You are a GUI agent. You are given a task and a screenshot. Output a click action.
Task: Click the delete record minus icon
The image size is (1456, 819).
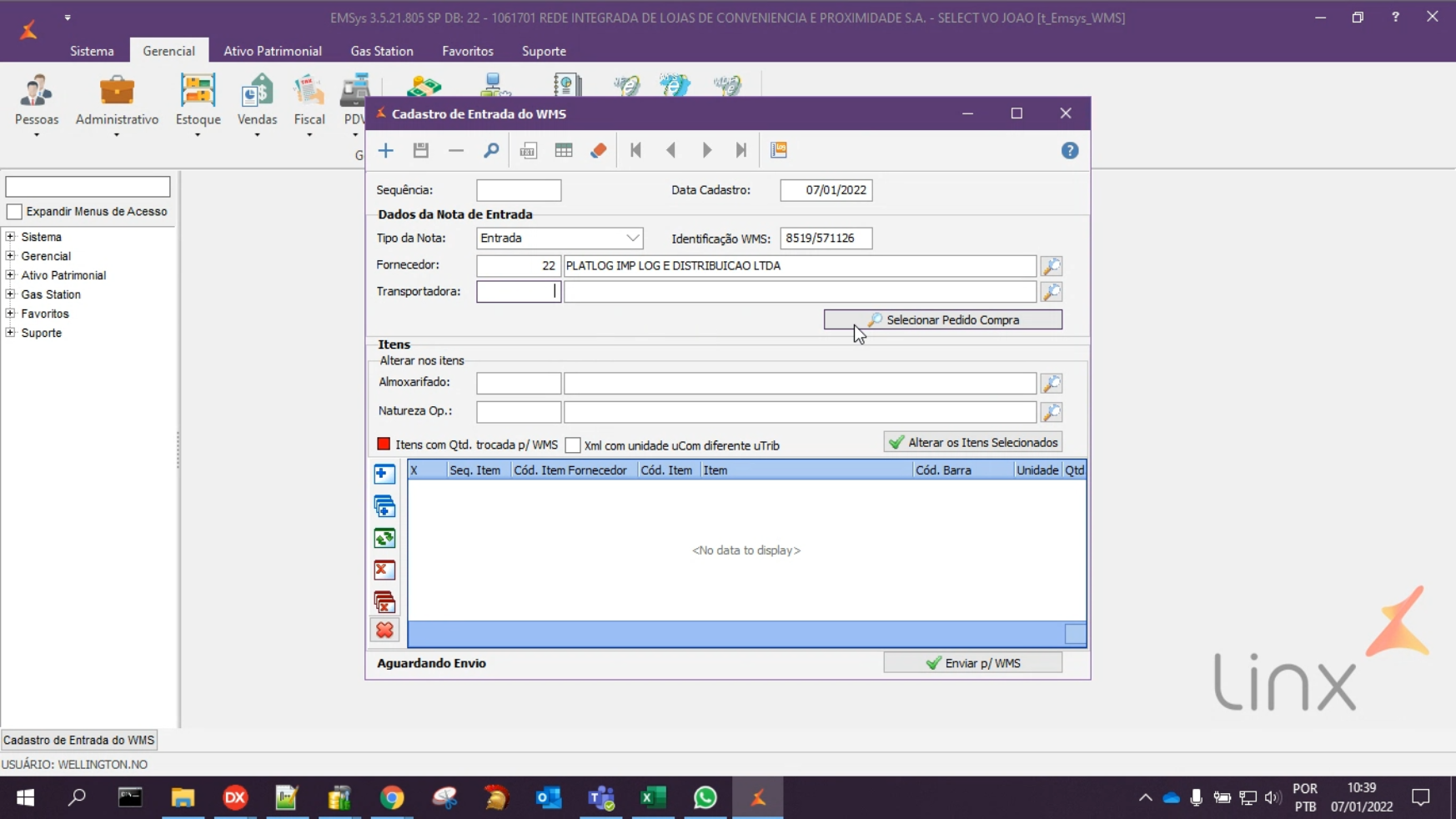tap(456, 151)
